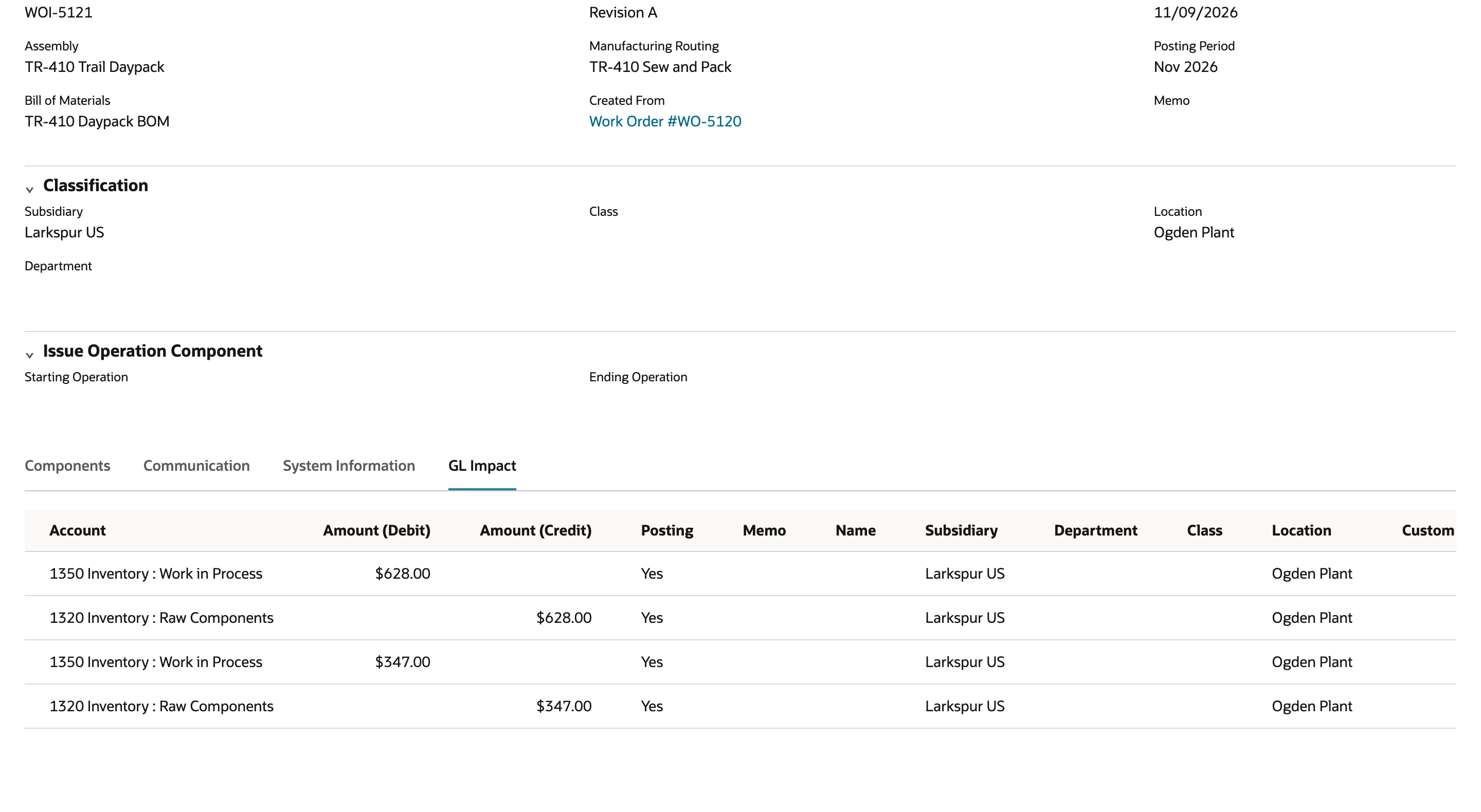Click the Department column header in table
Image resolution: width=1481 pixels, height=812 pixels.
1095,530
